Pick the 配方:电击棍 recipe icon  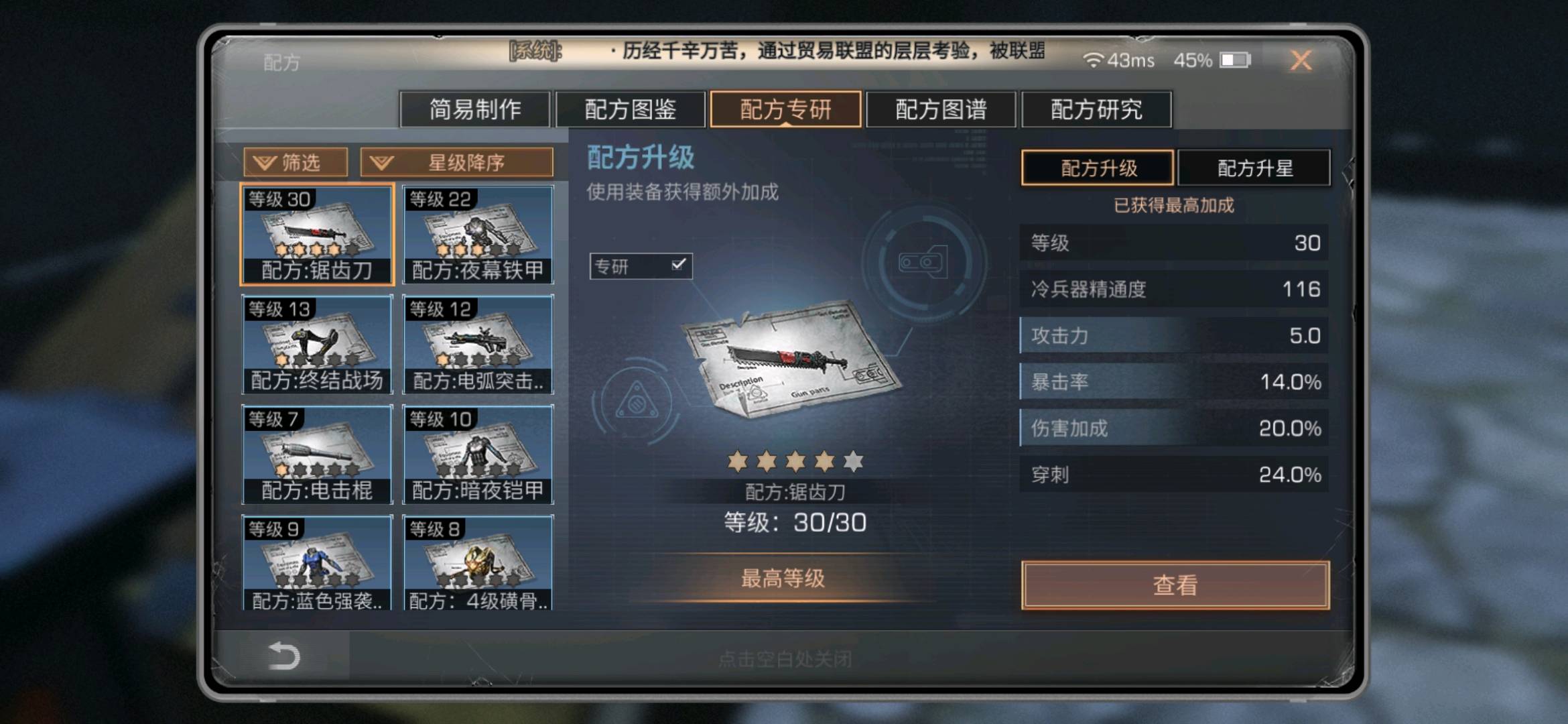pyautogui.click(x=317, y=455)
